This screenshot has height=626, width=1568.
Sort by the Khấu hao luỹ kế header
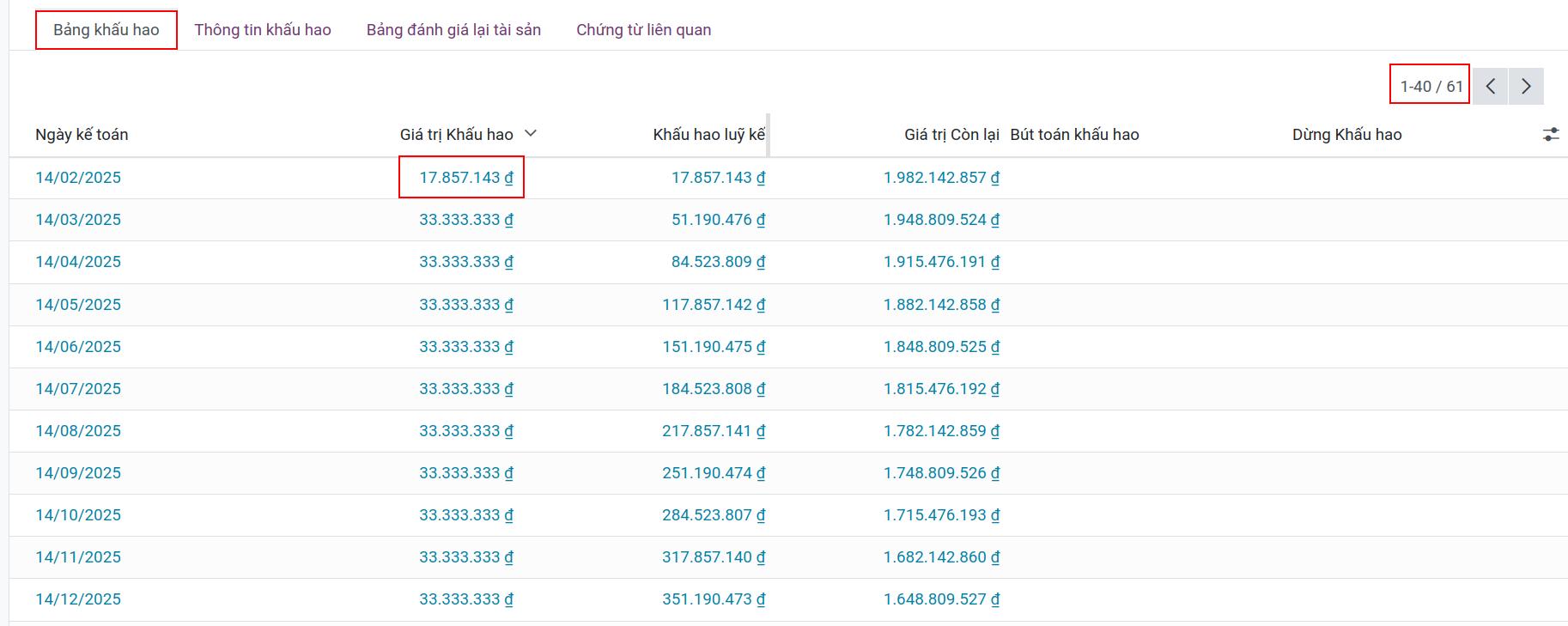(708, 135)
